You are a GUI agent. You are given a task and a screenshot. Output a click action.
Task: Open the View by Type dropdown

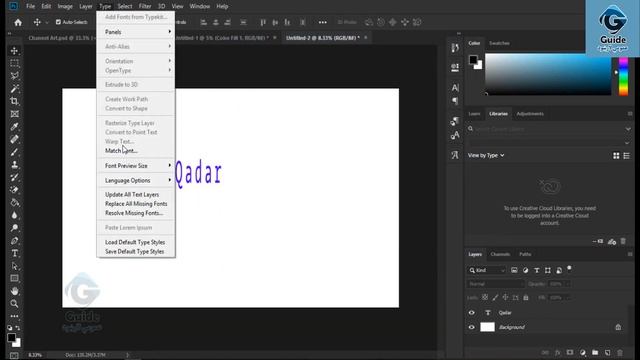tap(486, 156)
